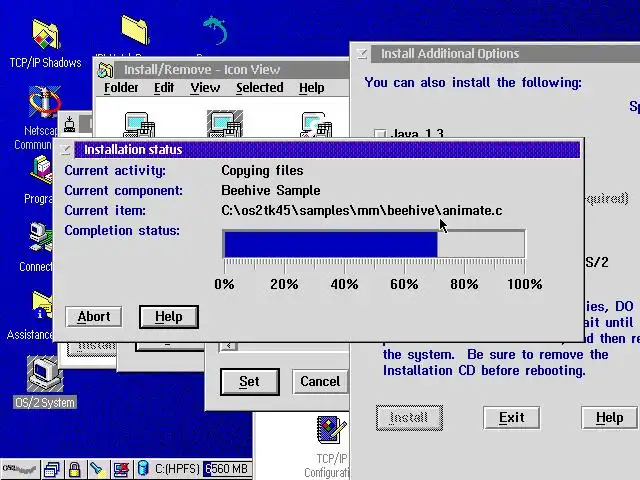Click the shutdown computer icon in WarpCenter
This screenshot has width=640, height=480.
[x=121, y=469]
